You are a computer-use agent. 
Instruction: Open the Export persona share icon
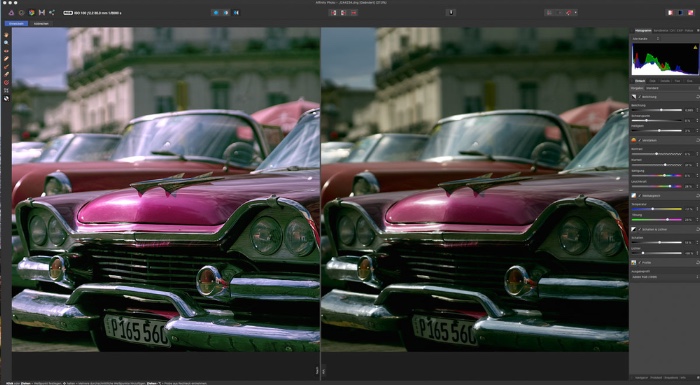[x=51, y=13]
